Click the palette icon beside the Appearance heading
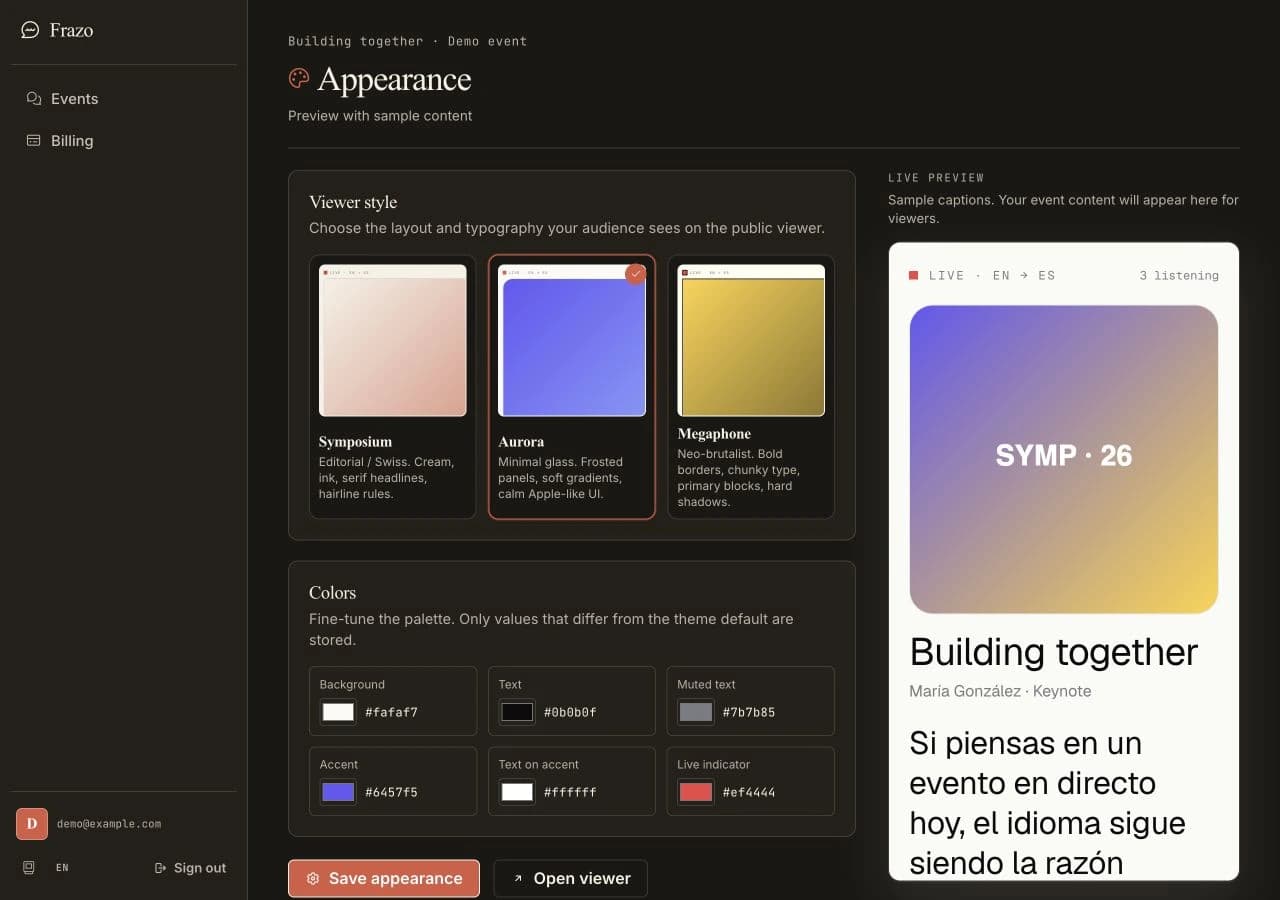This screenshot has width=1280, height=900. coord(299,78)
